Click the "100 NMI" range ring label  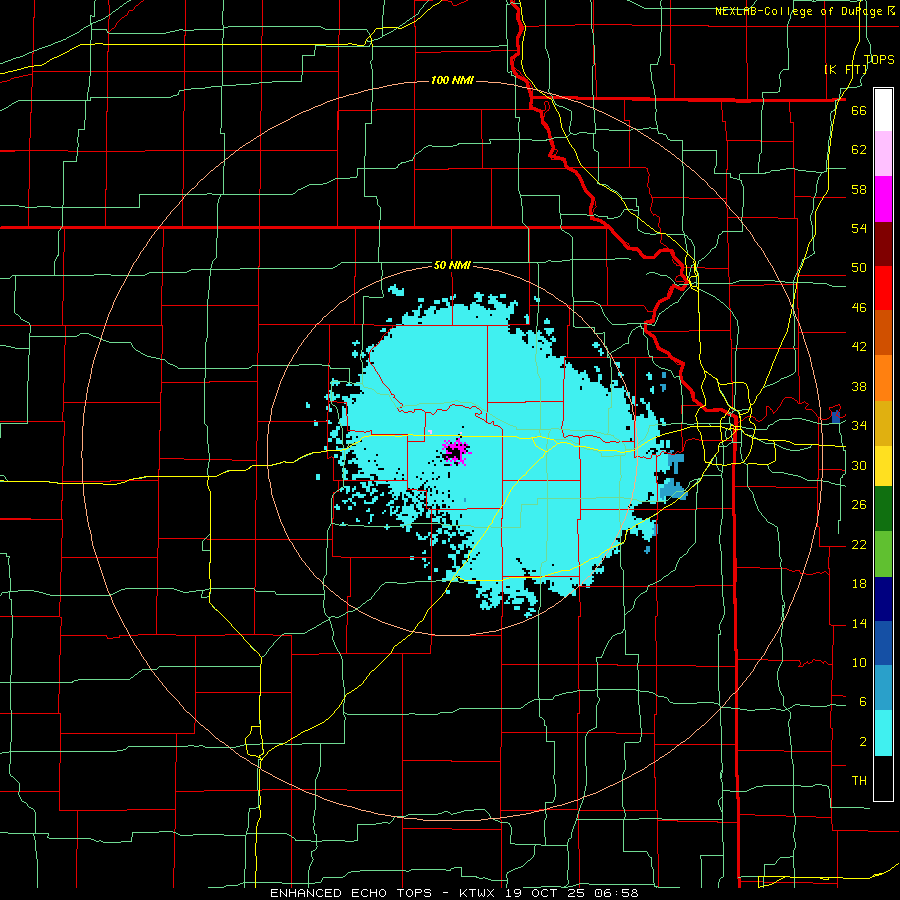(452, 80)
